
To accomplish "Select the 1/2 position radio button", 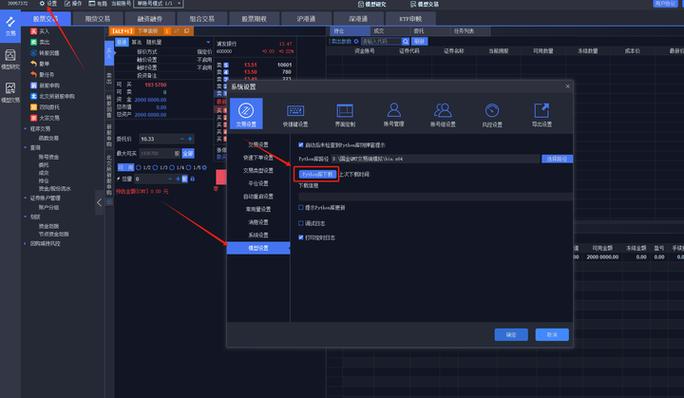I will click(139, 167).
